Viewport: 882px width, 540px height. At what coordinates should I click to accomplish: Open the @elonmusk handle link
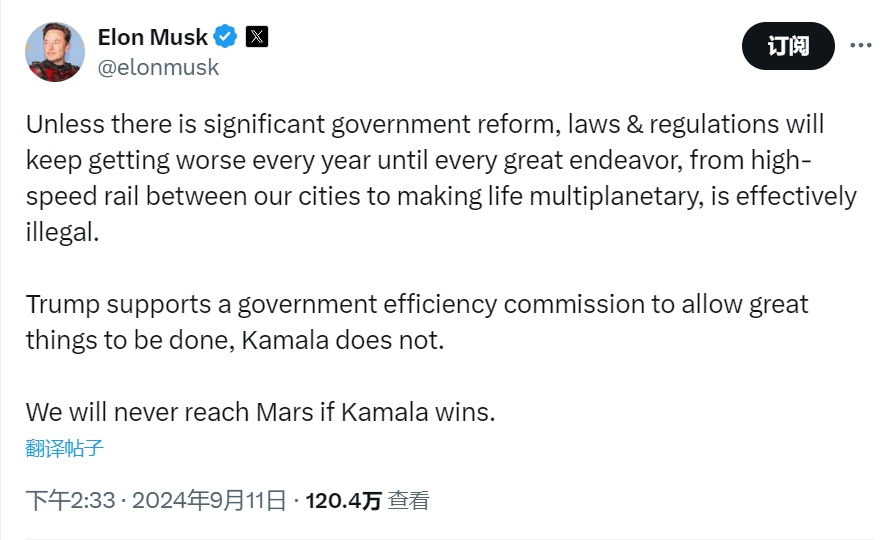click(x=158, y=68)
